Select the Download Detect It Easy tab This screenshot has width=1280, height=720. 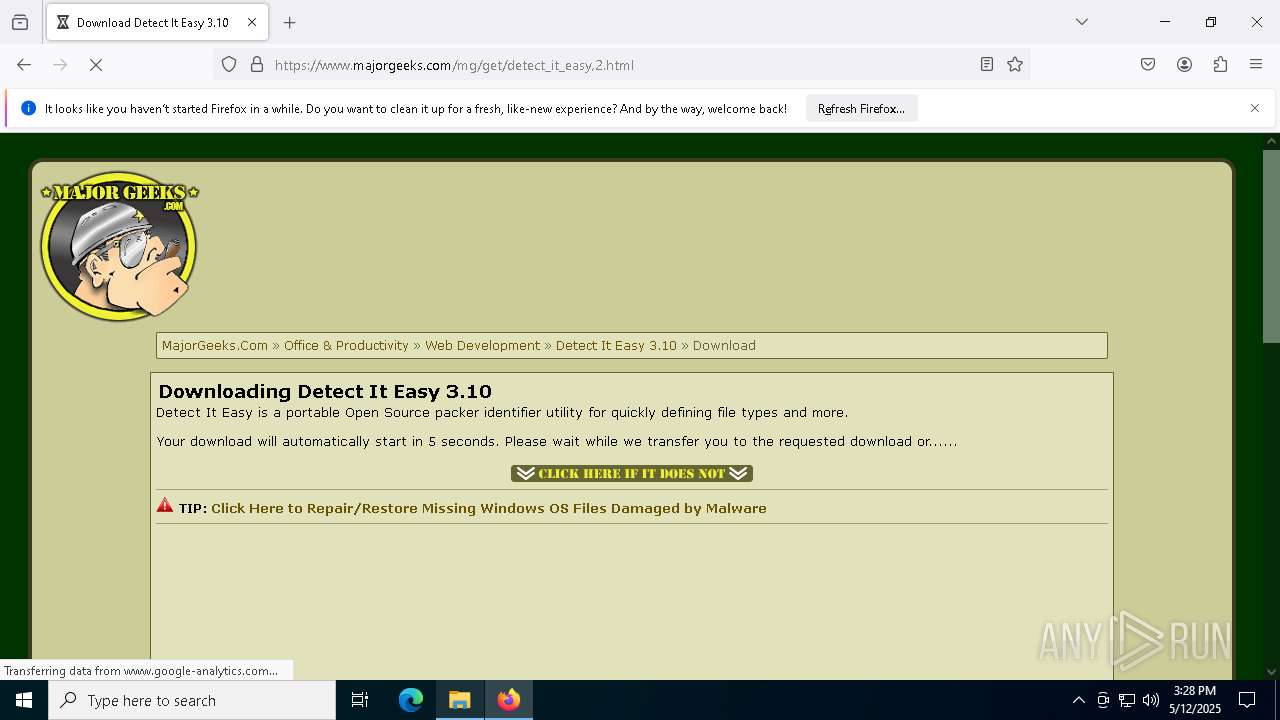(156, 22)
